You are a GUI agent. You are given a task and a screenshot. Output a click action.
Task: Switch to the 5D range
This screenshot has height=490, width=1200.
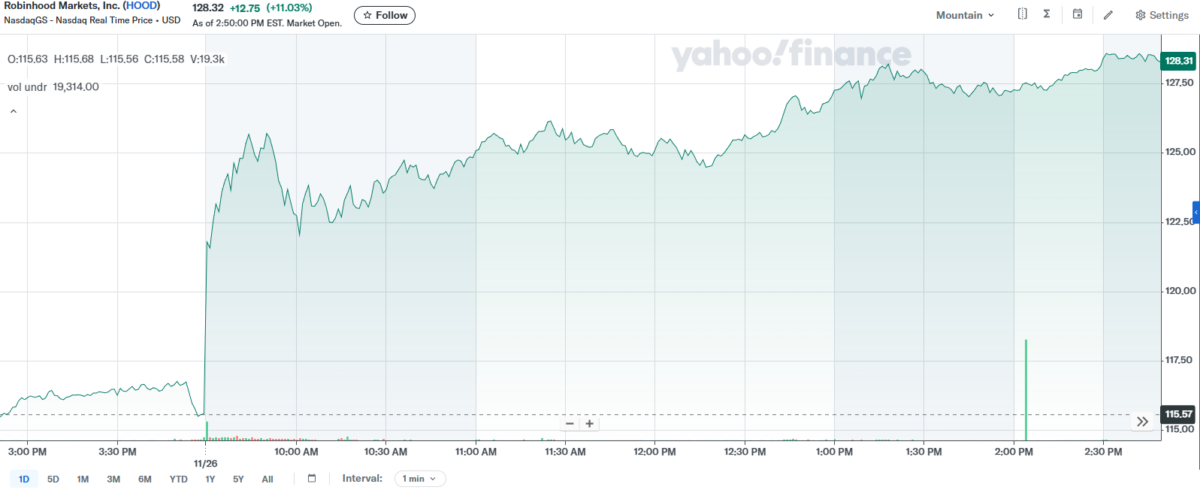coord(53,479)
